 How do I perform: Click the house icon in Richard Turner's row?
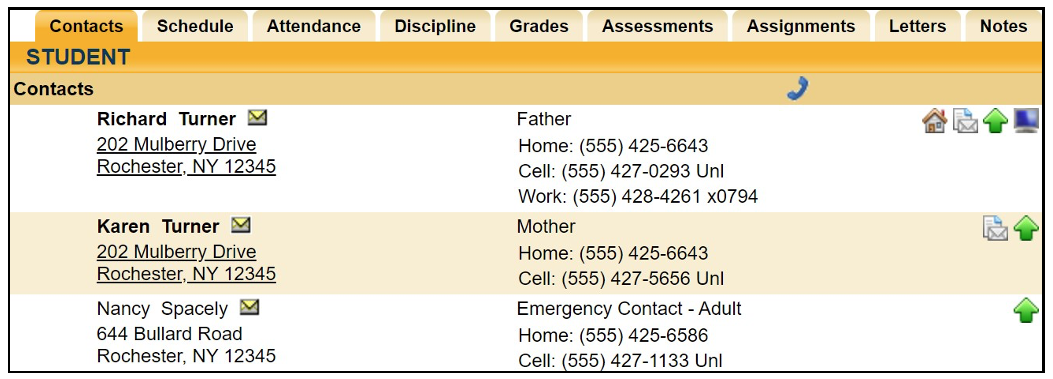tap(934, 122)
